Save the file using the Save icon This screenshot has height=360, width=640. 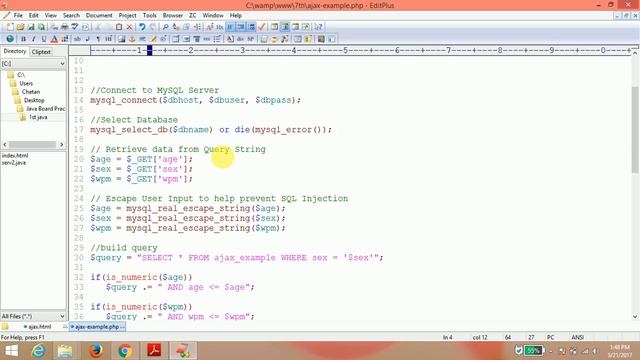pos(31,27)
